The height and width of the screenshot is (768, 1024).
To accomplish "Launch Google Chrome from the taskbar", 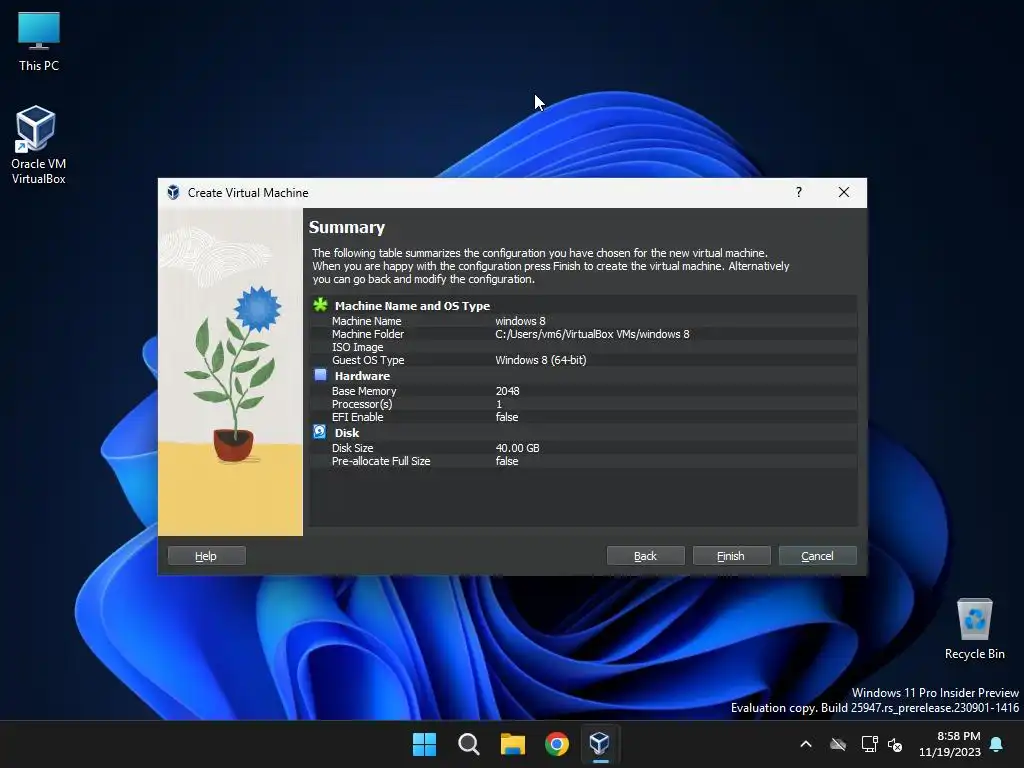I will [x=557, y=744].
